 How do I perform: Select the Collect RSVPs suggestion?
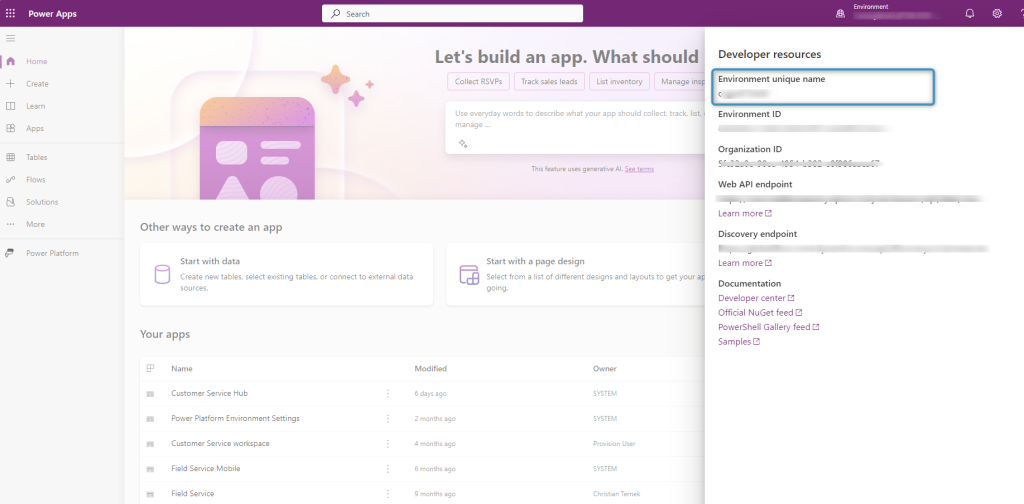(x=478, y=82)
